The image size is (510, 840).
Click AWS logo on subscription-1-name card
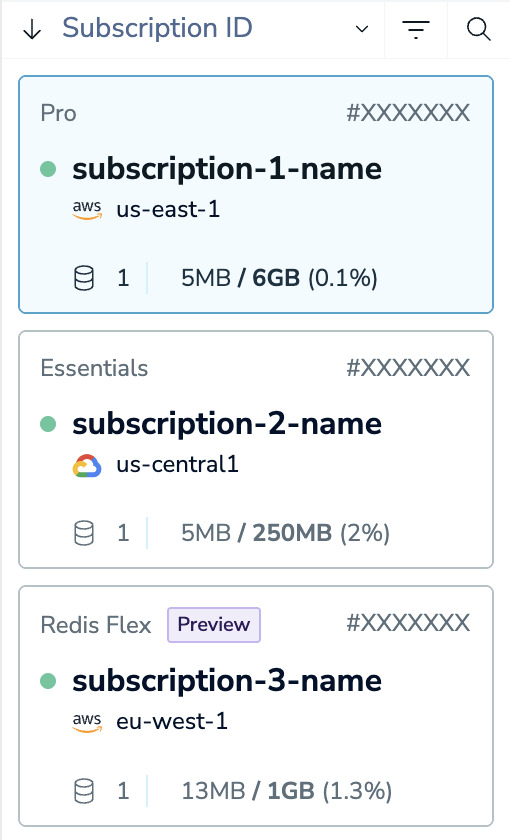click(87, 209)
